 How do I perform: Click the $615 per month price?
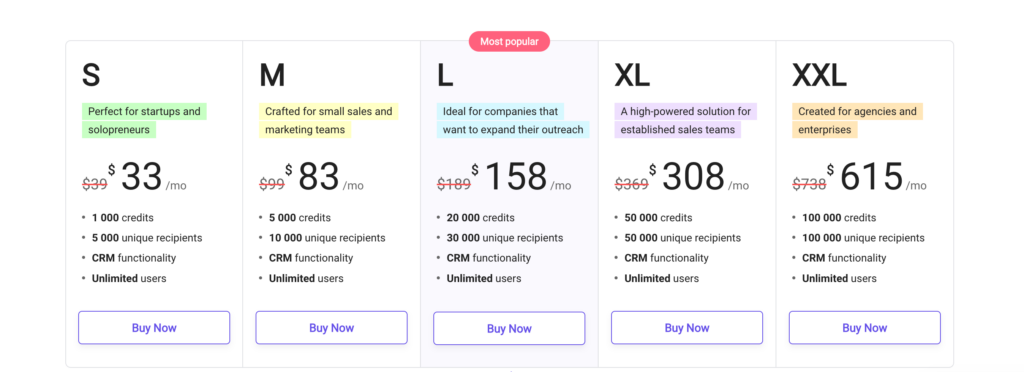pos(876,177)
